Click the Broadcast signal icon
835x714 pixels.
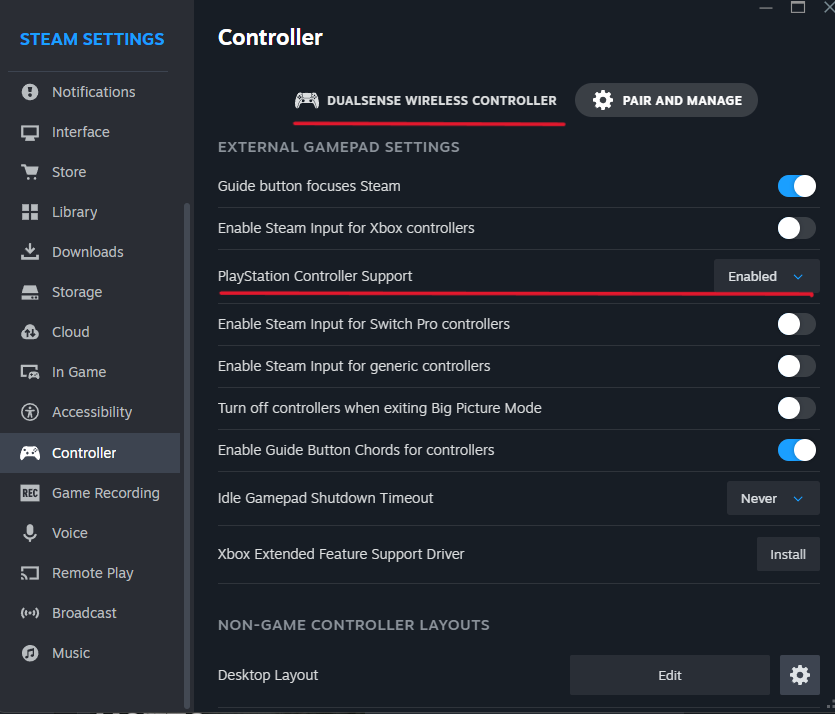click(30, 613)
